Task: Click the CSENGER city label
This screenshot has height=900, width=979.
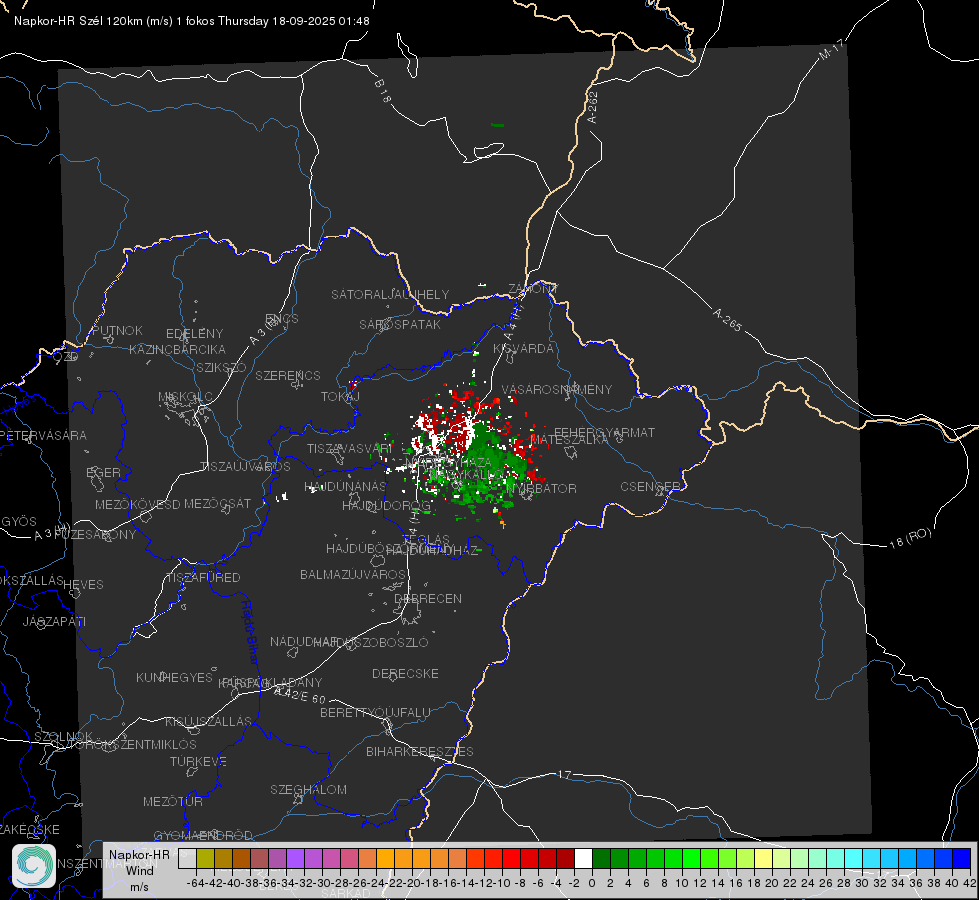Action: (650, 487)
